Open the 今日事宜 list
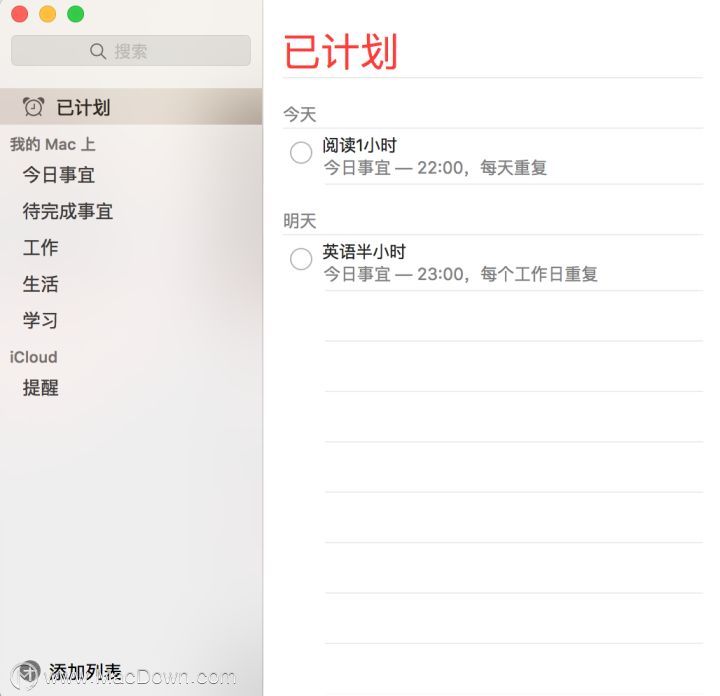Screen dimensions: 720x696 click(x=59, y=175)
